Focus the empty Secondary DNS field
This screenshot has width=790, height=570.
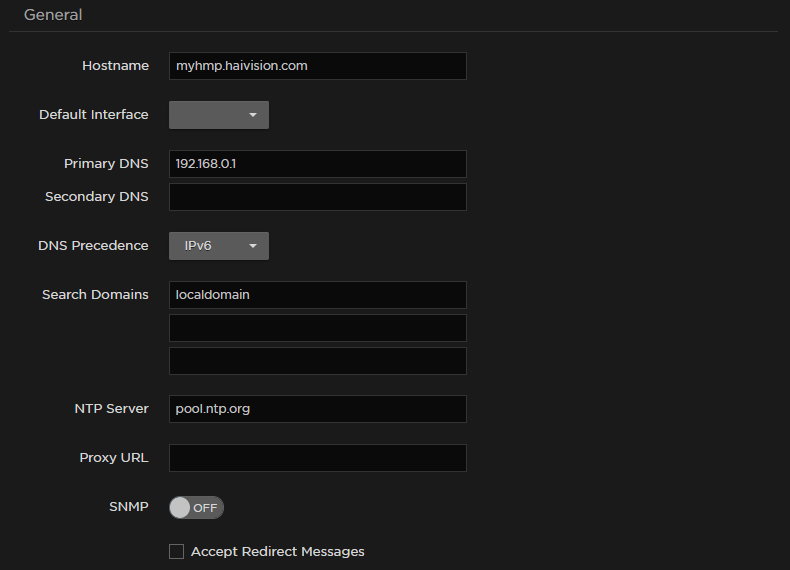[317, 197]
